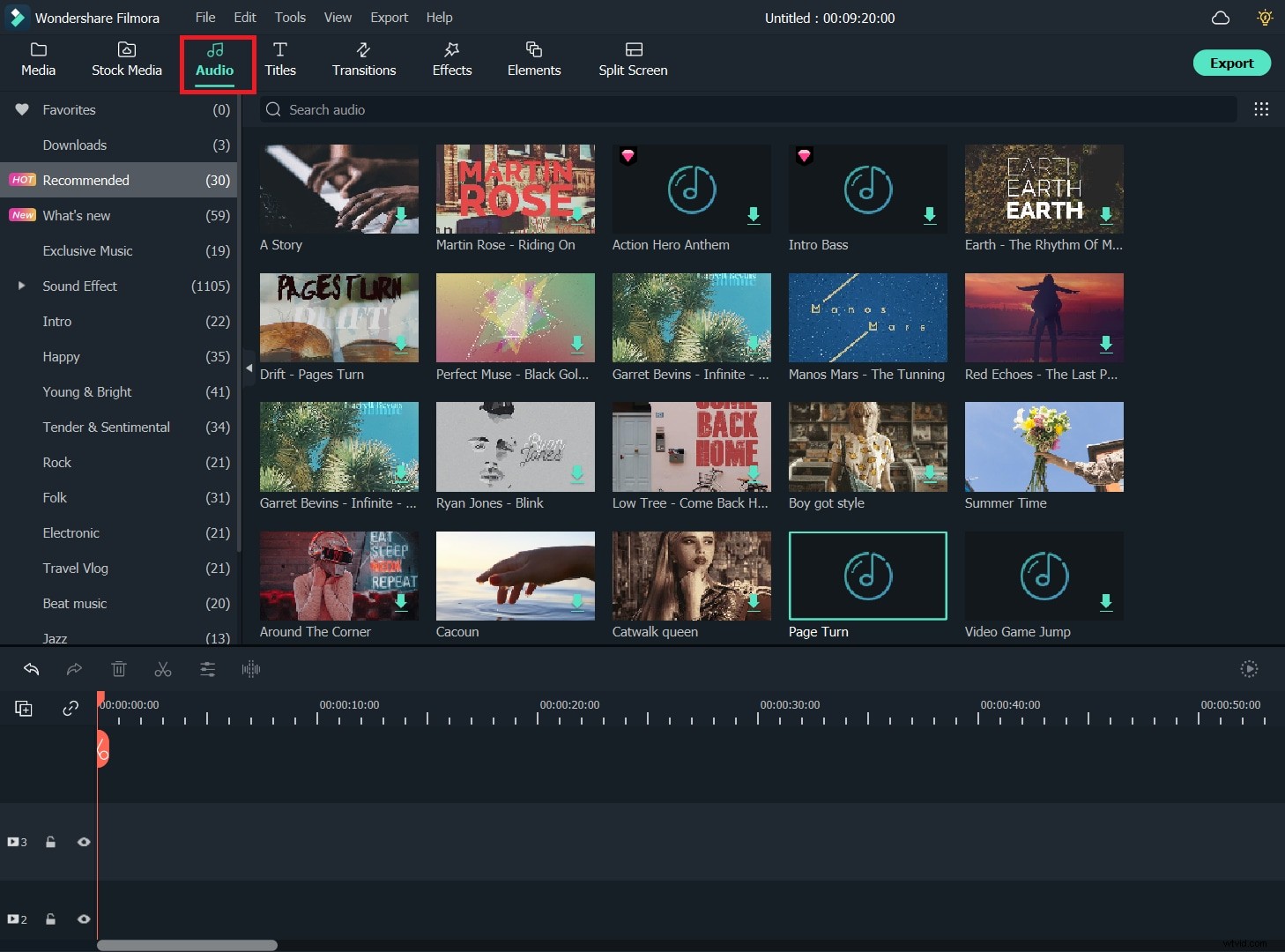Click the manage tracks icon above timeline
The image size is (1285, 952).
[x=23, y=708]
